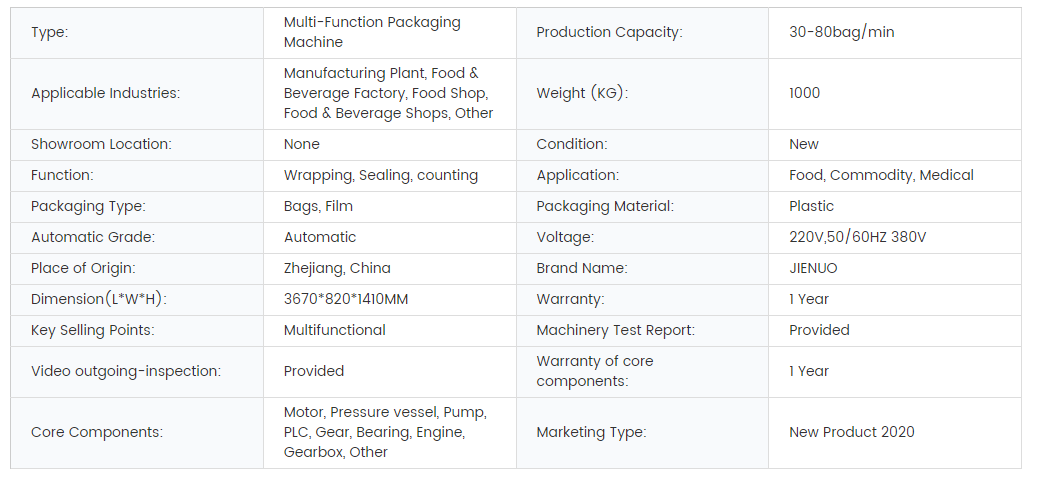Click the weight value '1000'
Image resolution: width=1040 pixels, height=479 pixels.
pos(804,94)
